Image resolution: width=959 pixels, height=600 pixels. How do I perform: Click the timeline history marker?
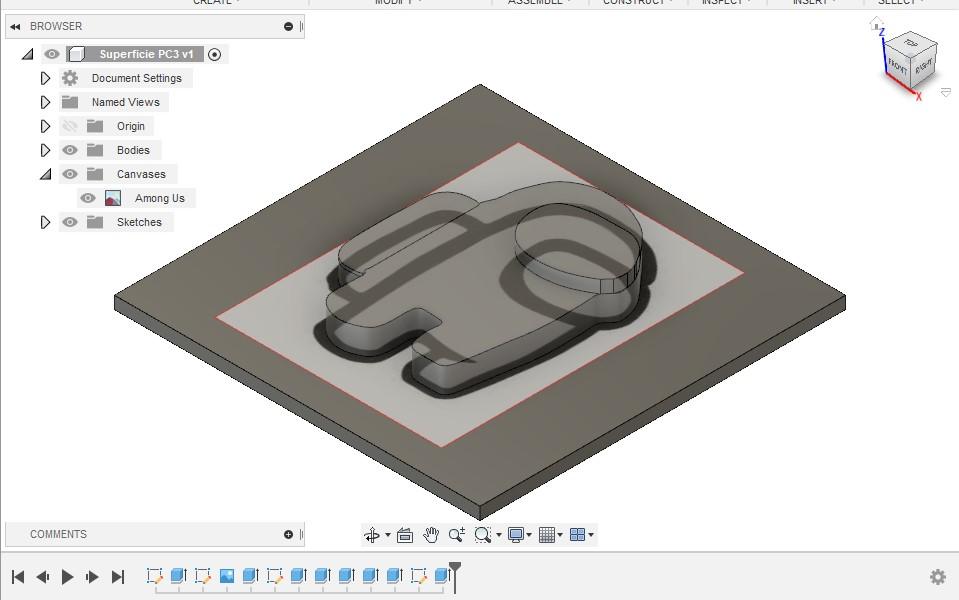[455, 577]
